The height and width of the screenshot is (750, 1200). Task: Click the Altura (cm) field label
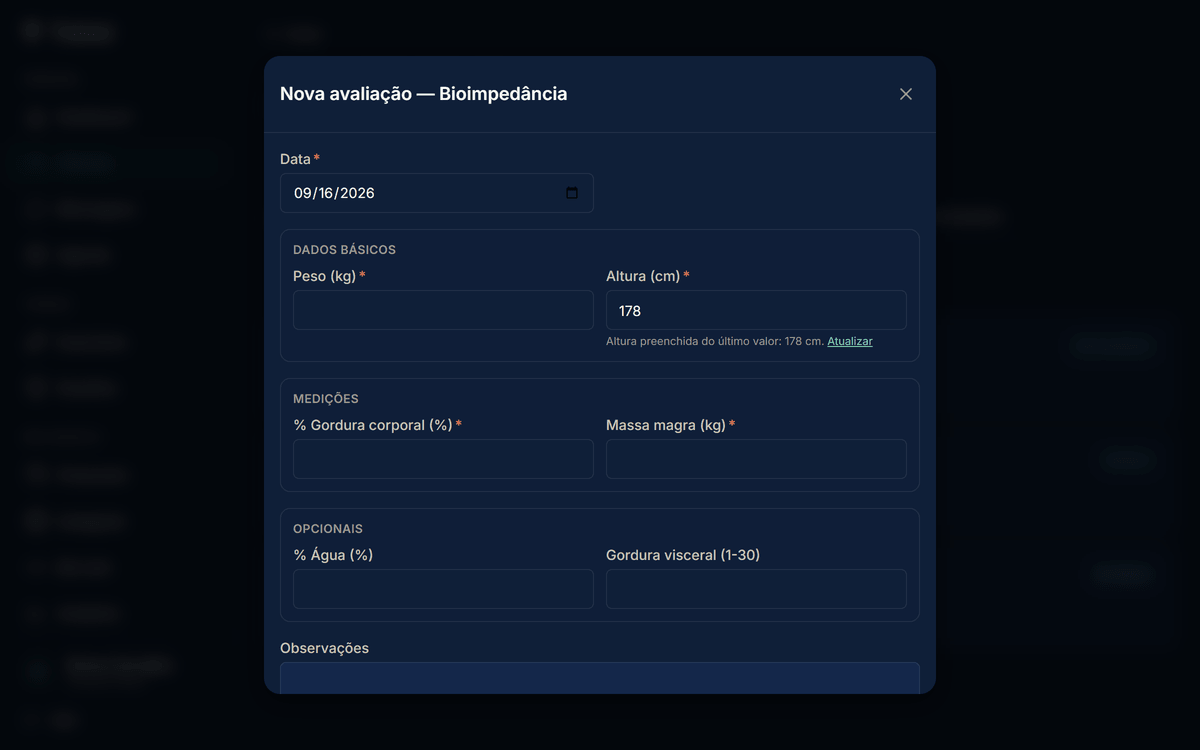coord(643,276)
